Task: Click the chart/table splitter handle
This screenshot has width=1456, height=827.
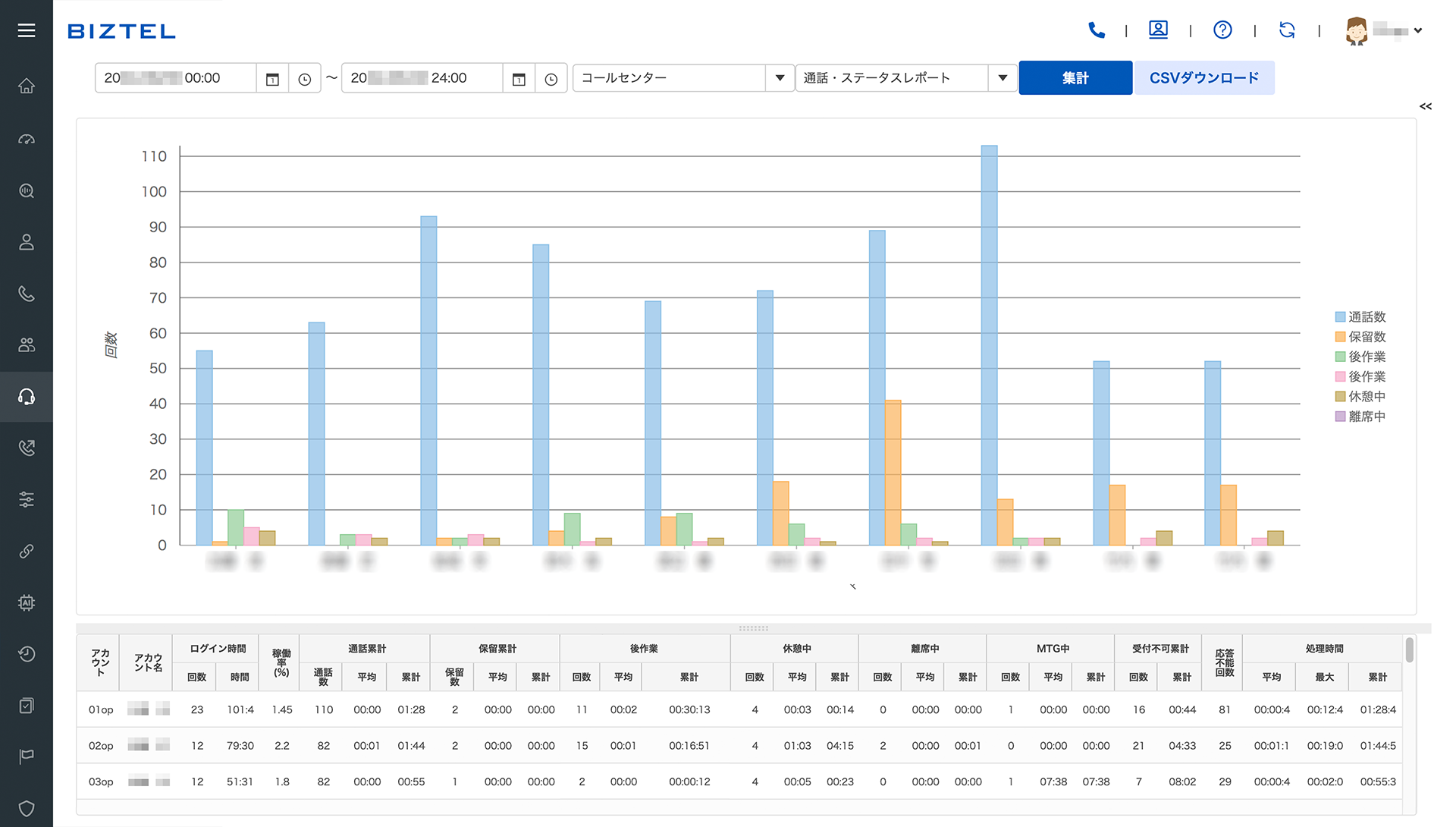Action: [754, 628]
